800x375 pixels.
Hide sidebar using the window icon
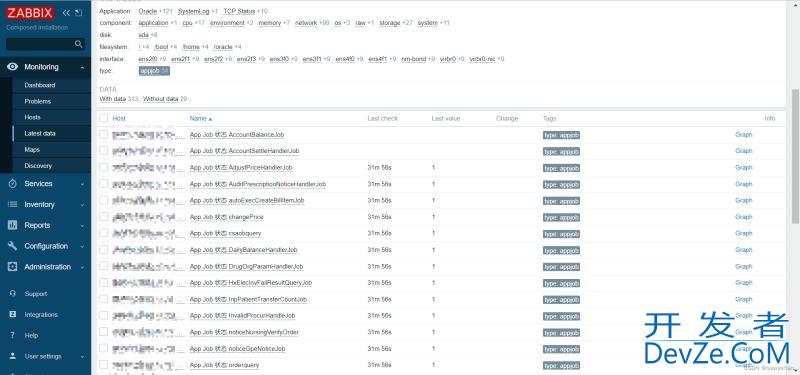point(78,13)
